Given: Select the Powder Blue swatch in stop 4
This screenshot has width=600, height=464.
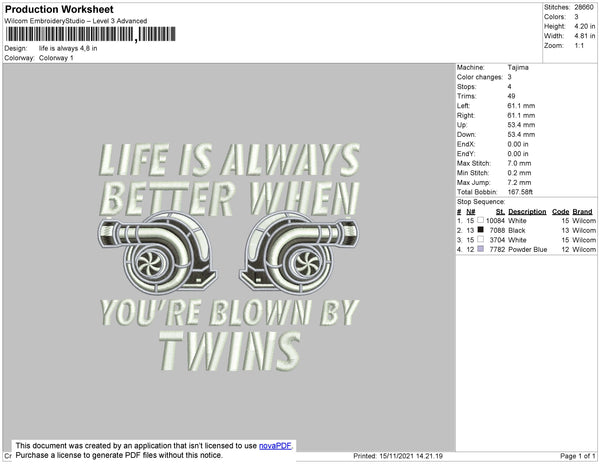Looking at the screenshot, I should point(480,249).
